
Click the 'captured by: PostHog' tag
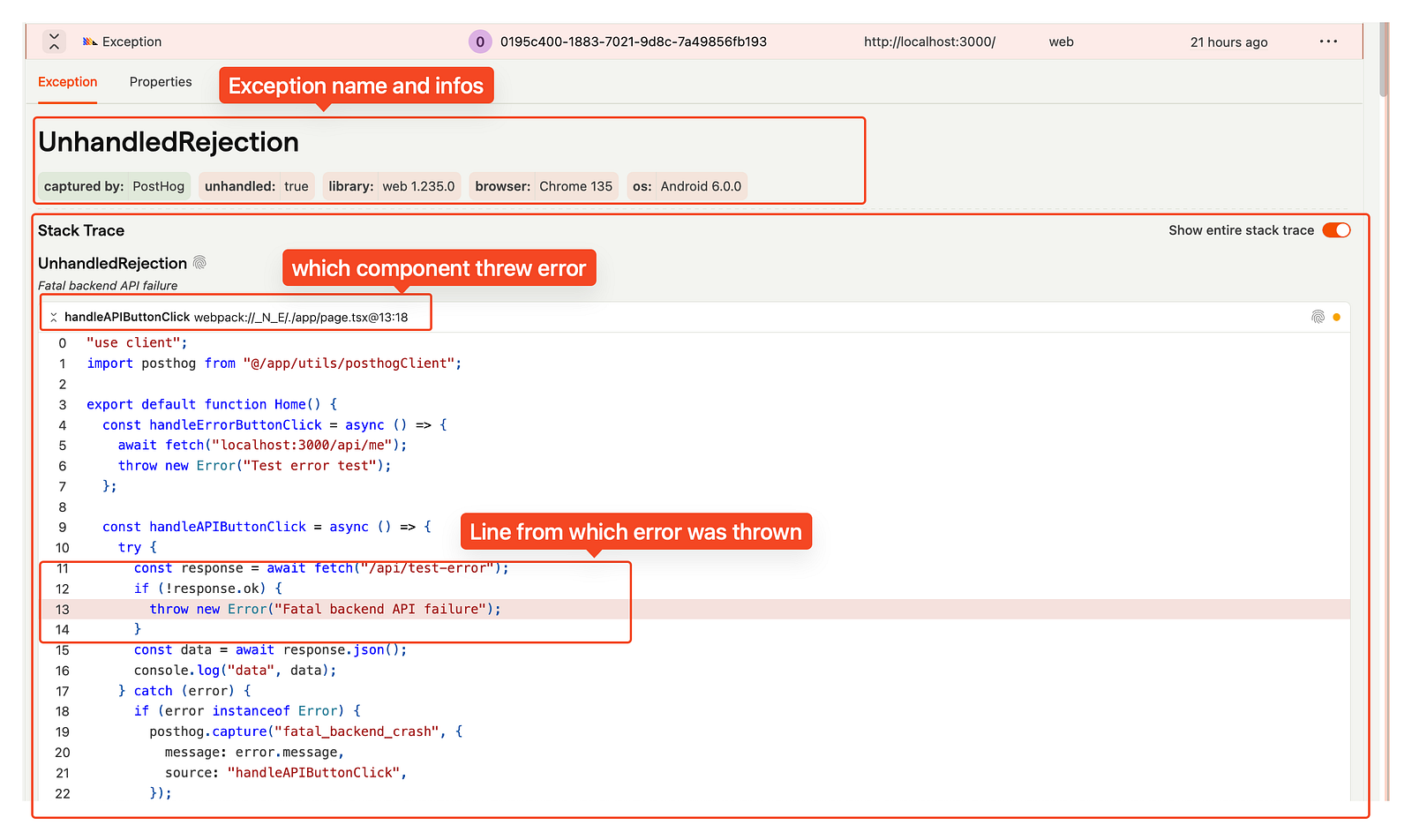[x=114, y=186]
